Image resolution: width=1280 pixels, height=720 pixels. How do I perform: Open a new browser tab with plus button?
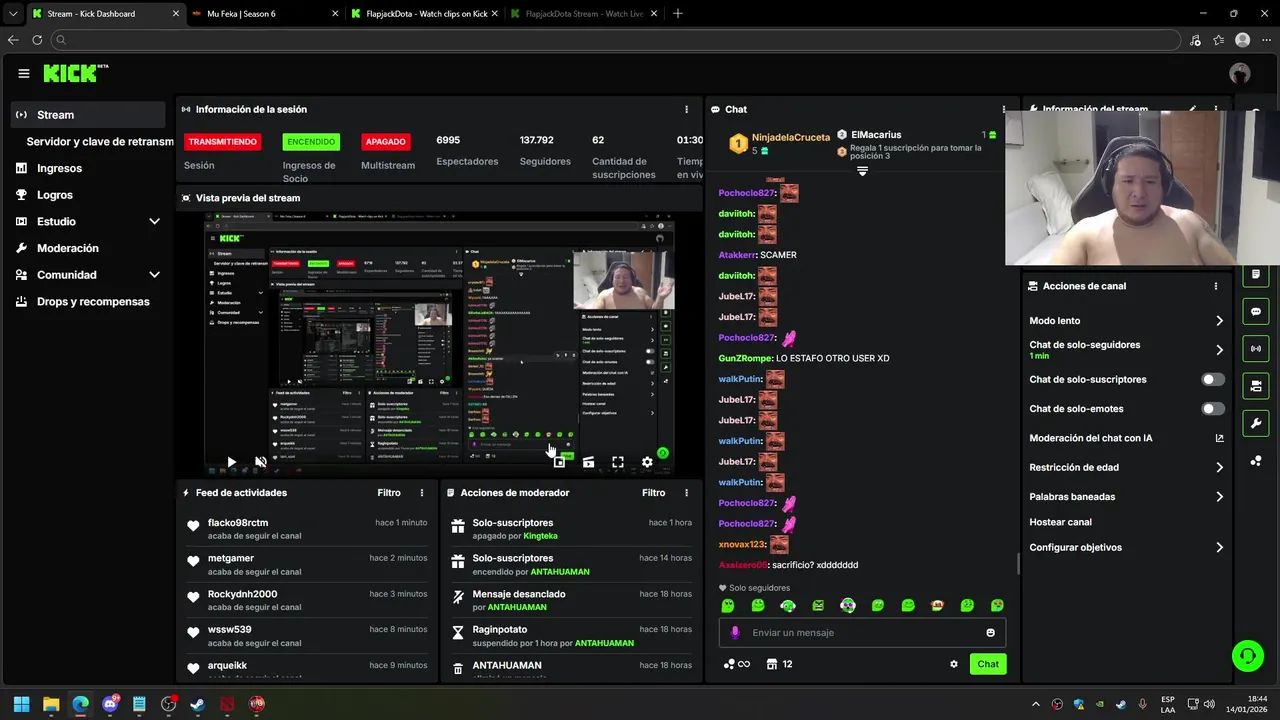(x=678, y=14)
